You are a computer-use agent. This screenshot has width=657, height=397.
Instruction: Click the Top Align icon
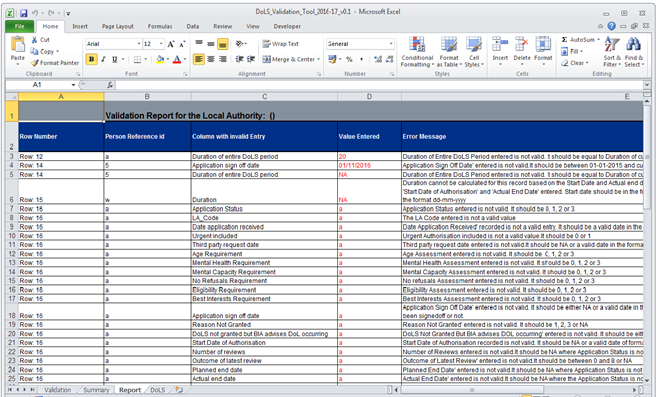pyautogui.click(x=199, y=44)
